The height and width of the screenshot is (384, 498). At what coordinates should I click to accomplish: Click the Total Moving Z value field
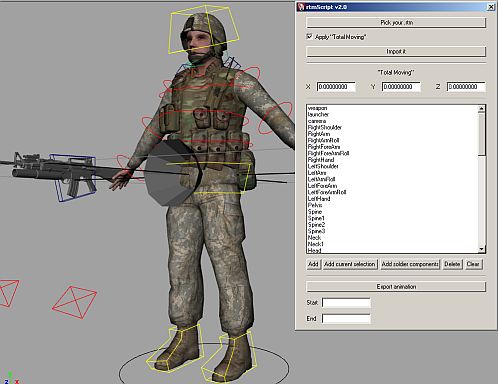[466, 87]
